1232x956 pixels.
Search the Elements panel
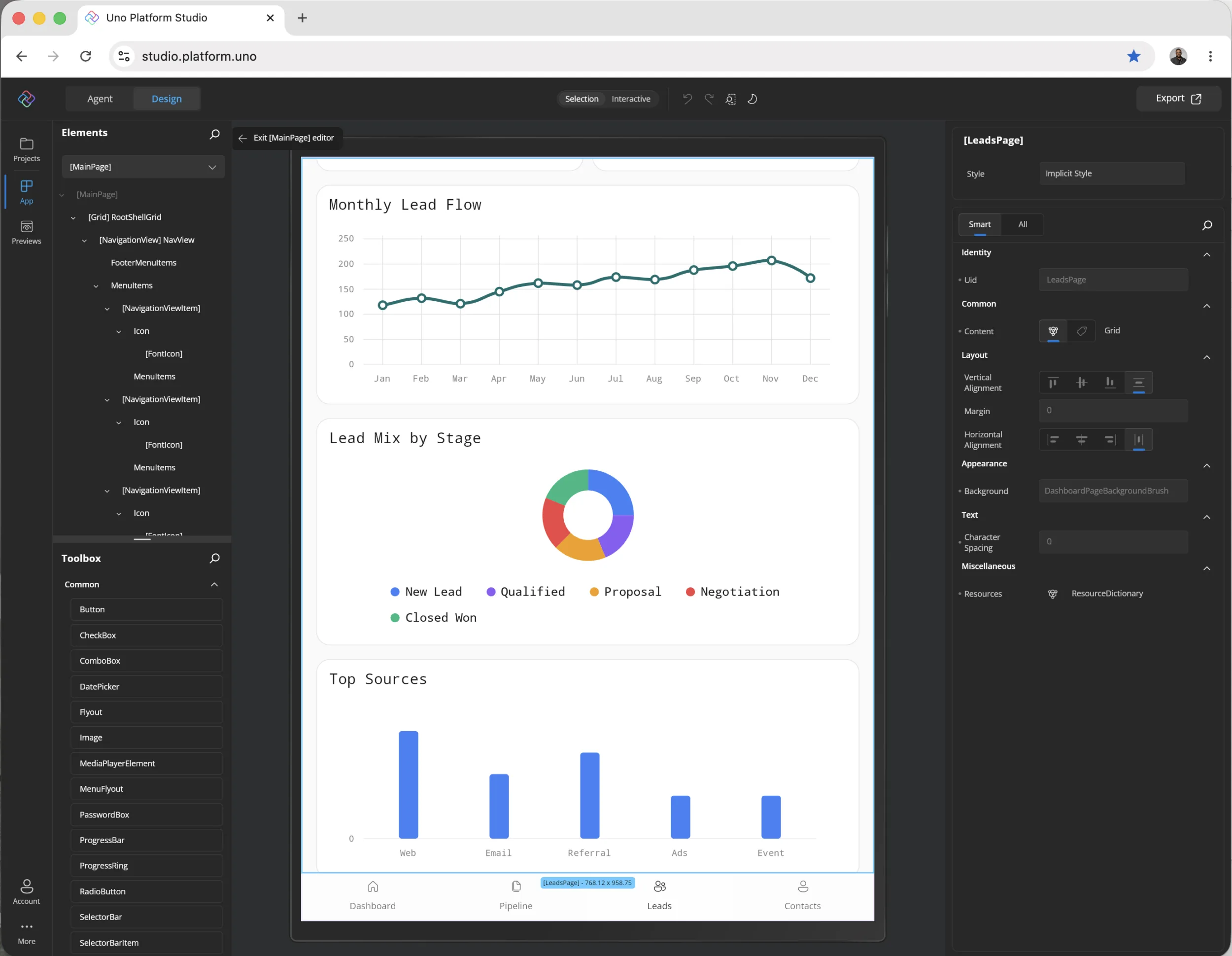pyautogui.click(x=215, y=134)
